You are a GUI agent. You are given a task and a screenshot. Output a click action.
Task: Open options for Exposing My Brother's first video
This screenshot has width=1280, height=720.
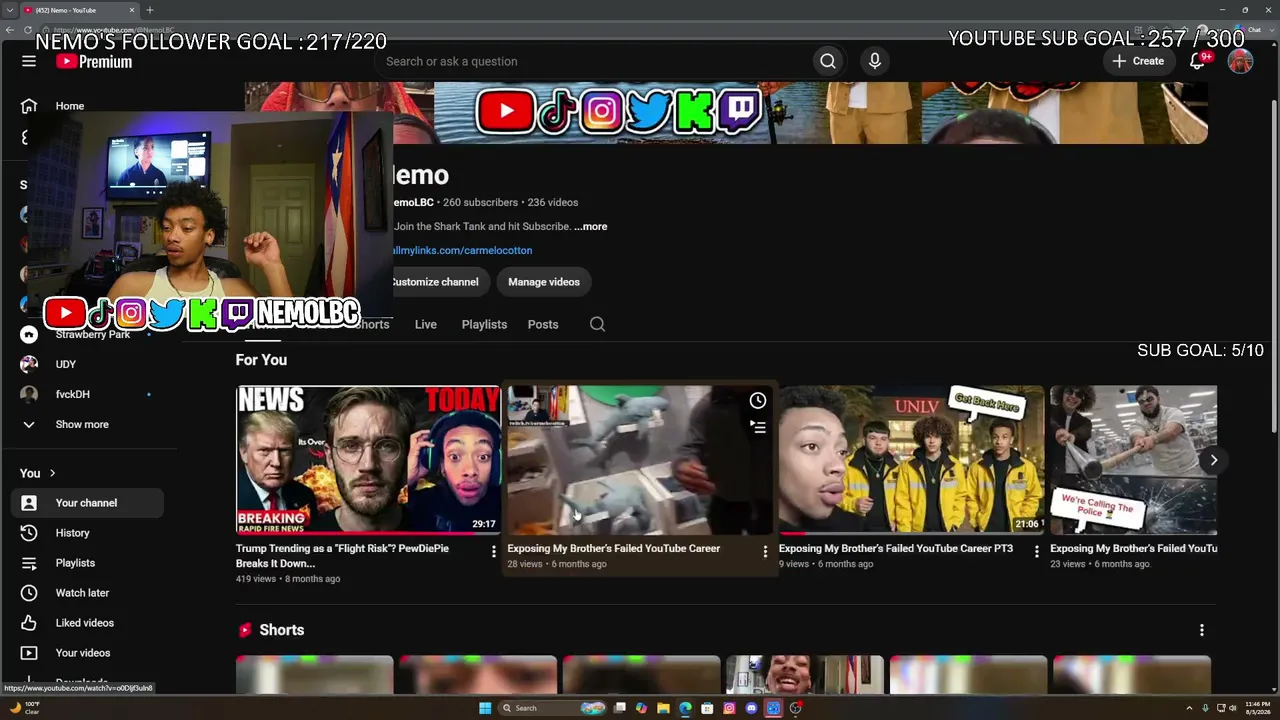click(765, 551)
